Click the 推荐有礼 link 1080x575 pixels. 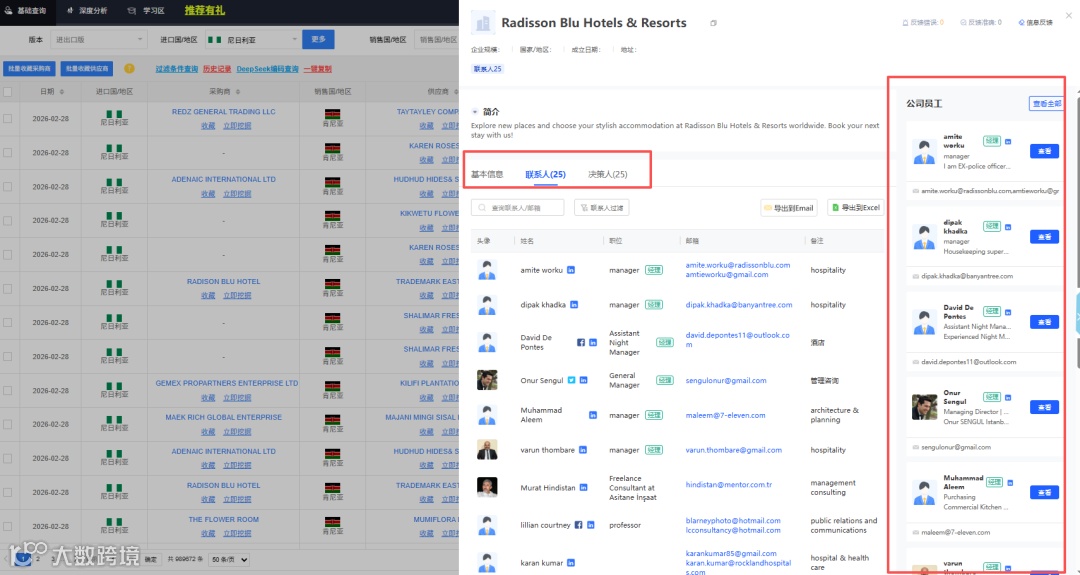point(205,11)
